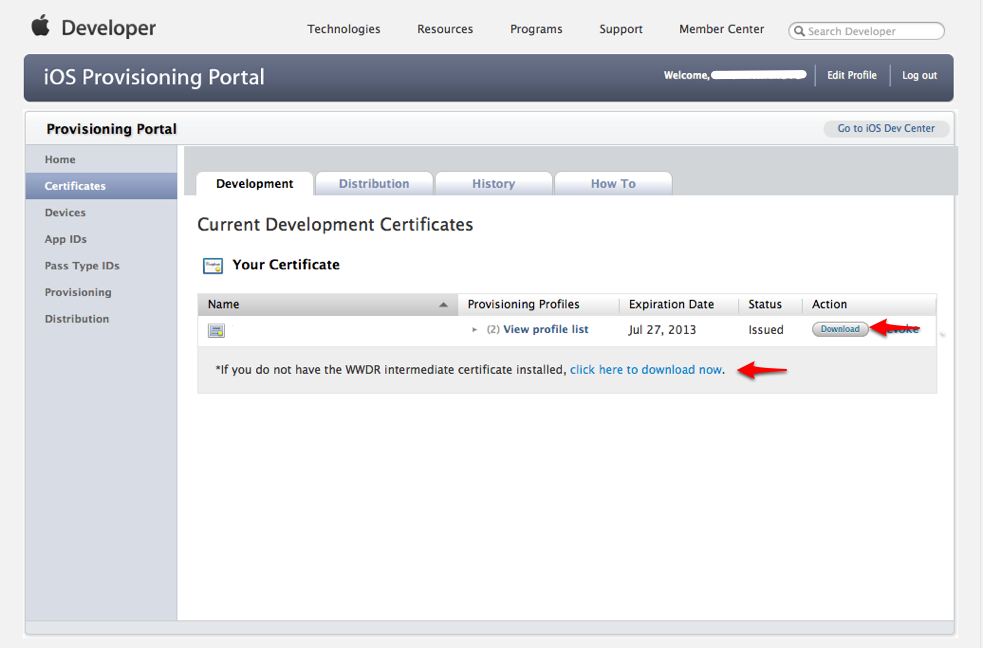
Task: Click the Name column header
Action: (328, 305)
